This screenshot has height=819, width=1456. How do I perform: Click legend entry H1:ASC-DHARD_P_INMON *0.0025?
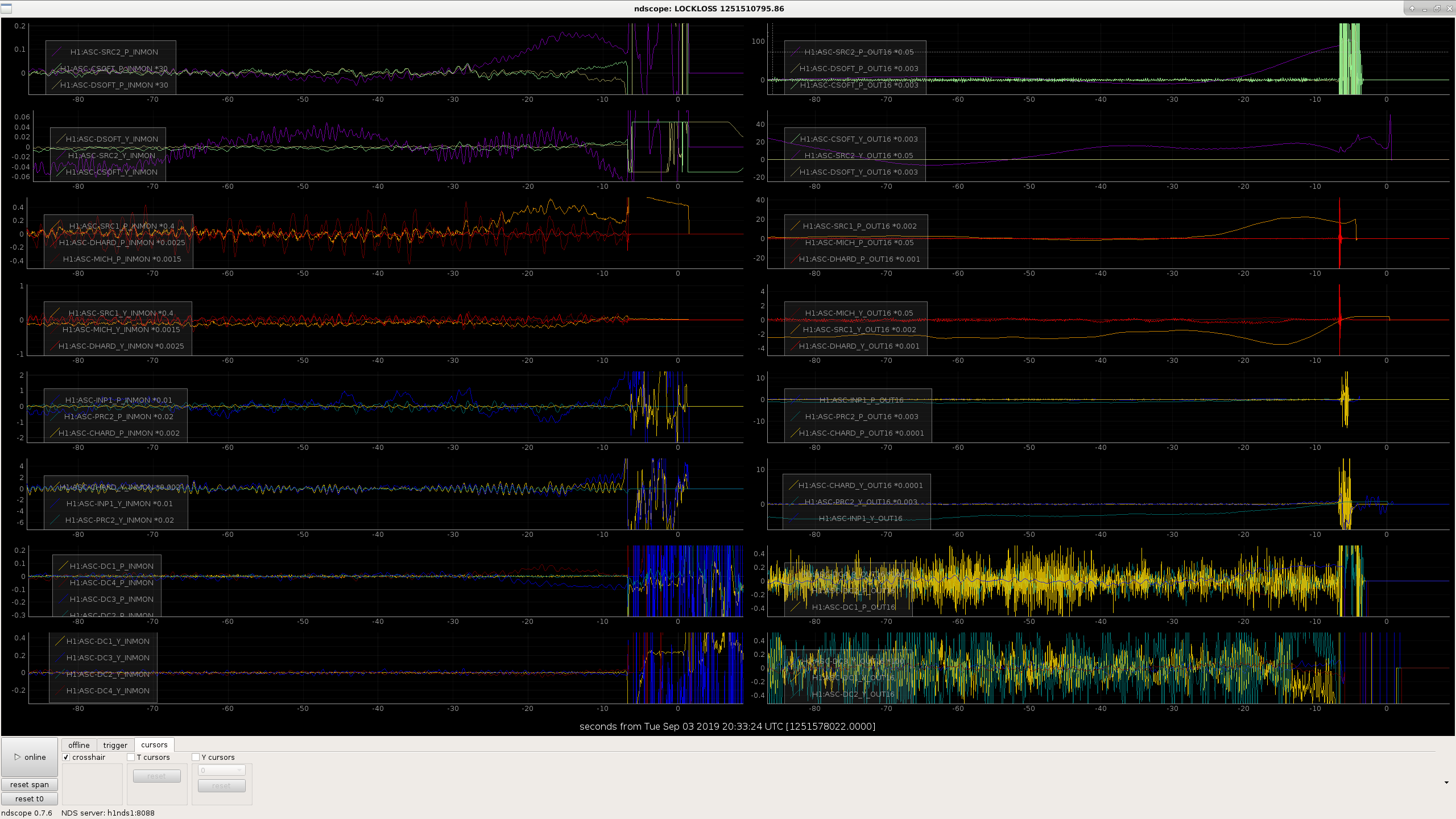pyautogui.click(x=122, y=242)
